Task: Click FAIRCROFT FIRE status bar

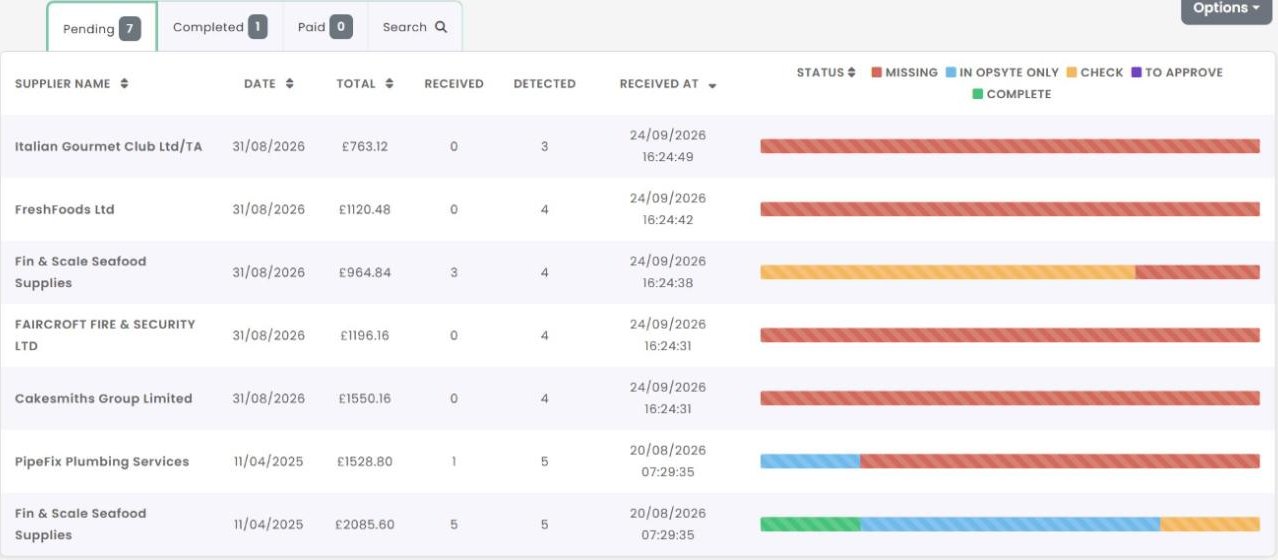Action: (1010, 335)
